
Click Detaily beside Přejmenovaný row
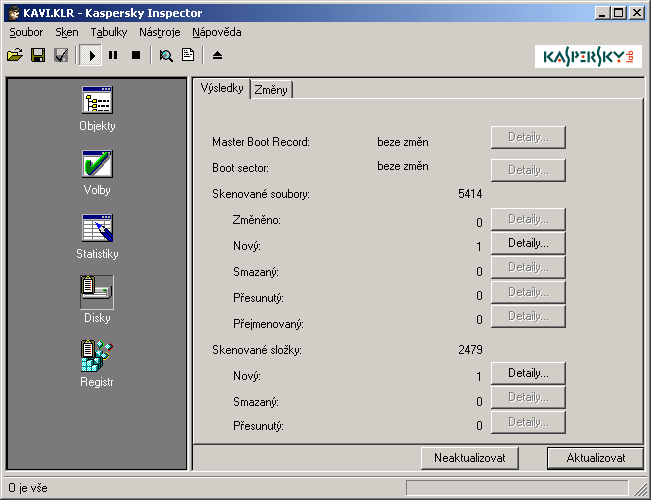coord(528,316)
